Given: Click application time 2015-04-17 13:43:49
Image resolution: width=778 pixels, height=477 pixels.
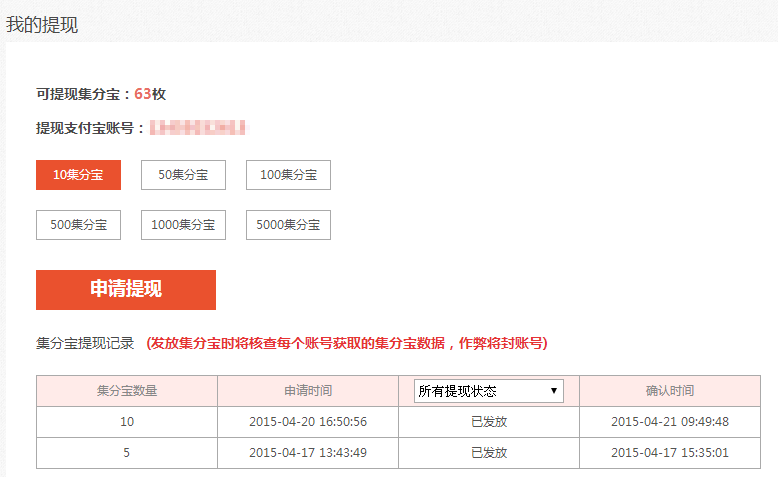Looking at the screenshot, I should (308, 453).
